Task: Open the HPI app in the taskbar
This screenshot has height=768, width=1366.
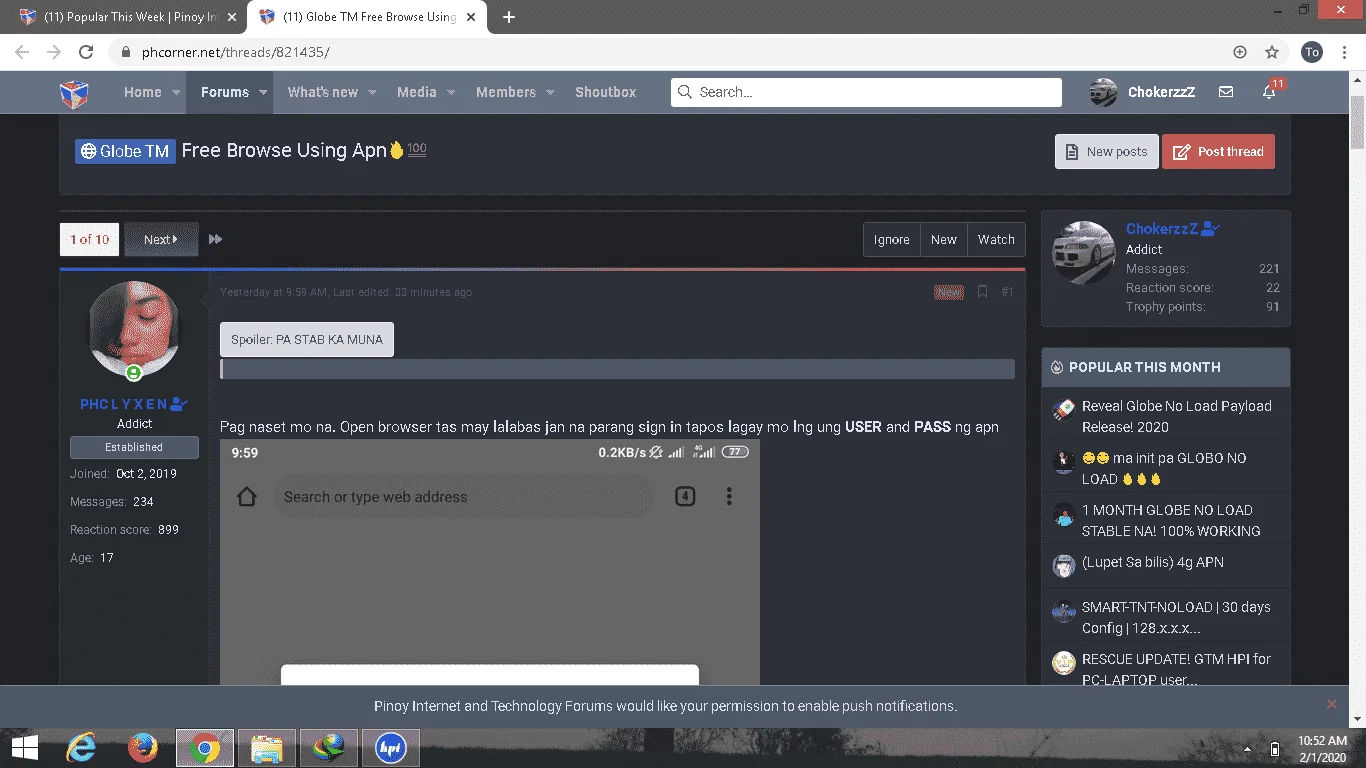Action: (x=391, y=747)
